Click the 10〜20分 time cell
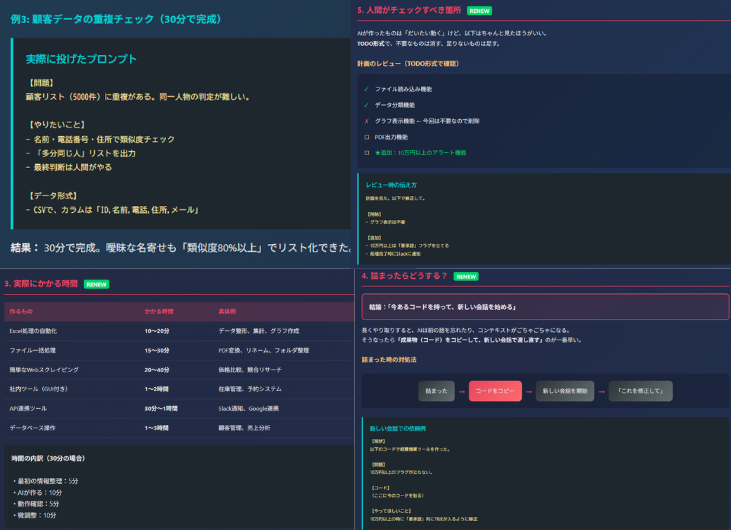Viewport: 731px width, 530px height. 157,331
